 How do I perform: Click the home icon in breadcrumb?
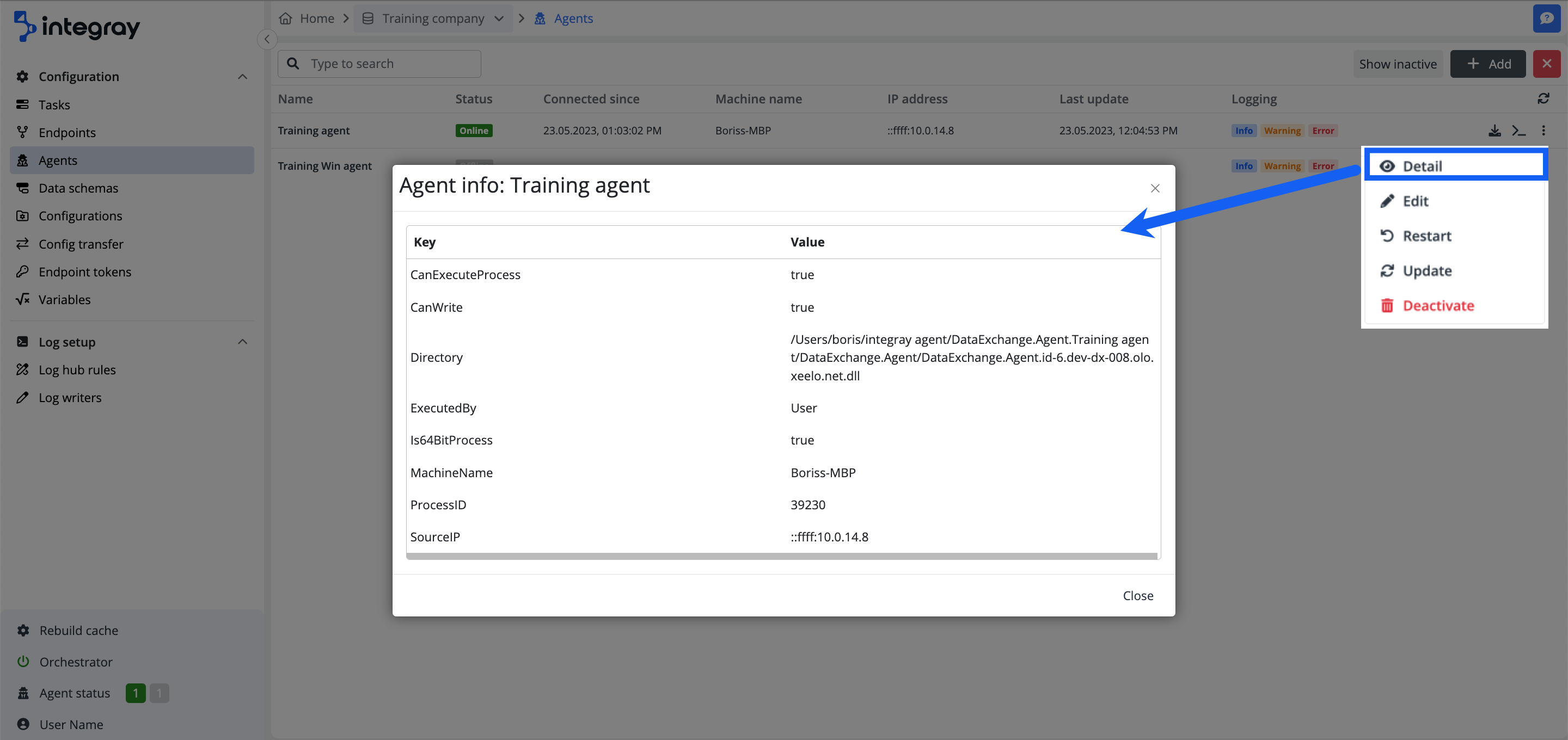coord(285,18)
